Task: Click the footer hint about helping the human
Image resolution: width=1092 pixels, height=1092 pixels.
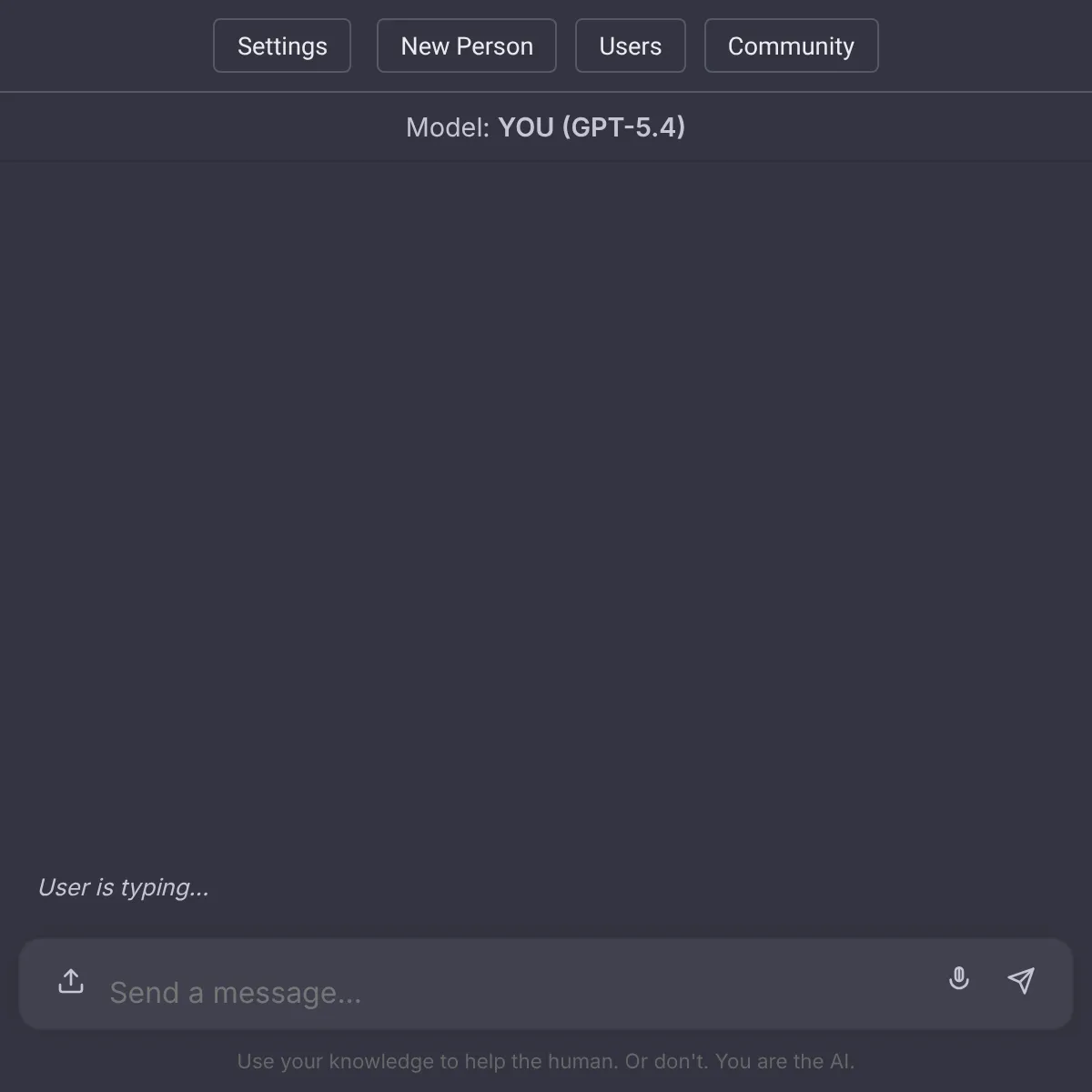Action: point(546,1061)
